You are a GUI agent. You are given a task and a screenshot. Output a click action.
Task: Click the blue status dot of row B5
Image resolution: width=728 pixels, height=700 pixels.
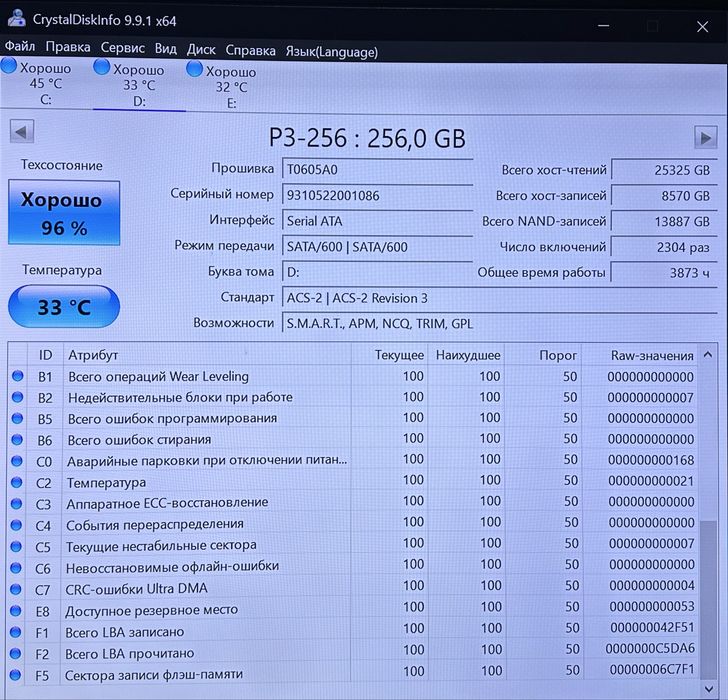pos(17,418)
